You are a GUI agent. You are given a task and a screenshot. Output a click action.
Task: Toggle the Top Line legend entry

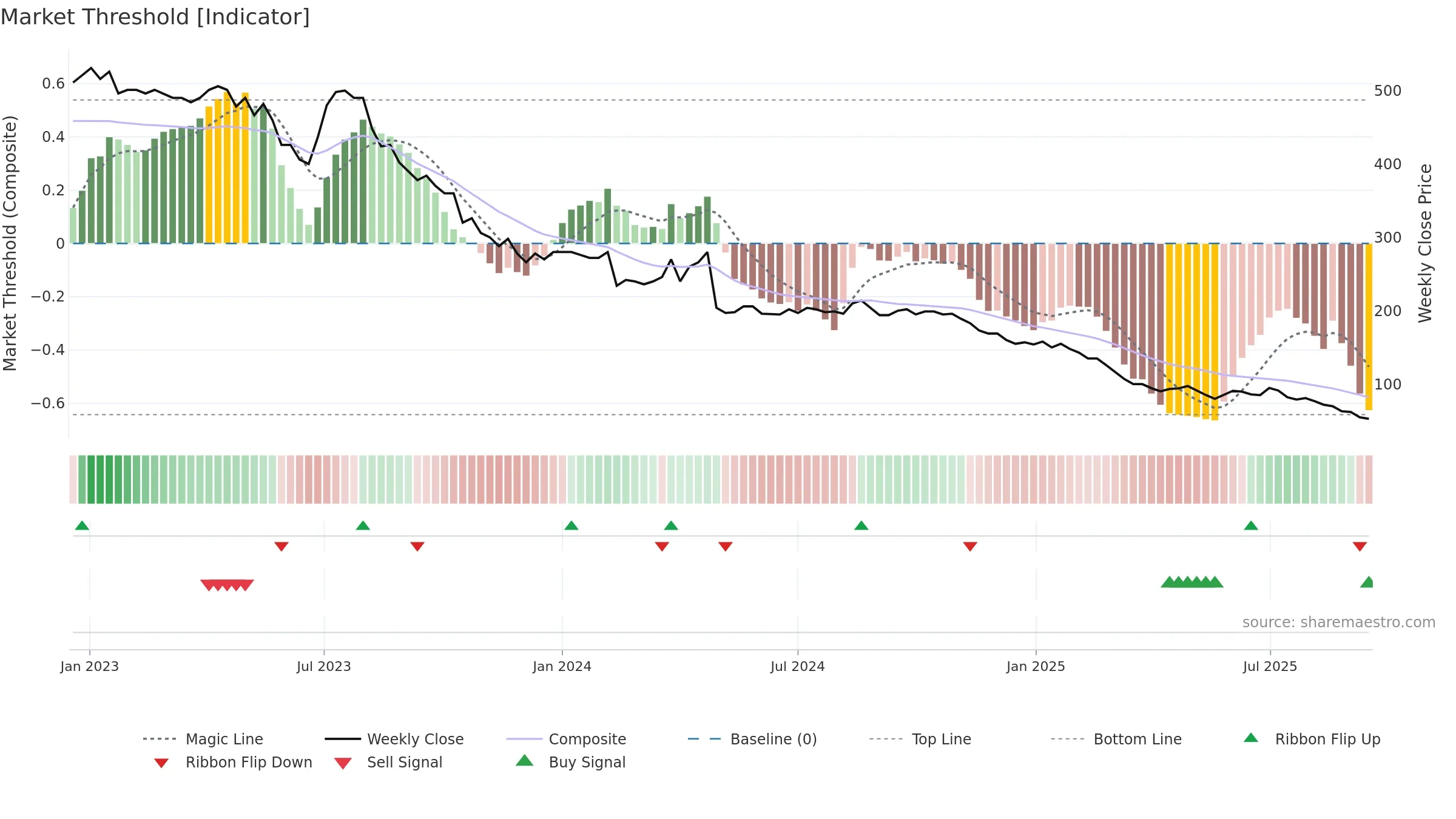[920, 739]
